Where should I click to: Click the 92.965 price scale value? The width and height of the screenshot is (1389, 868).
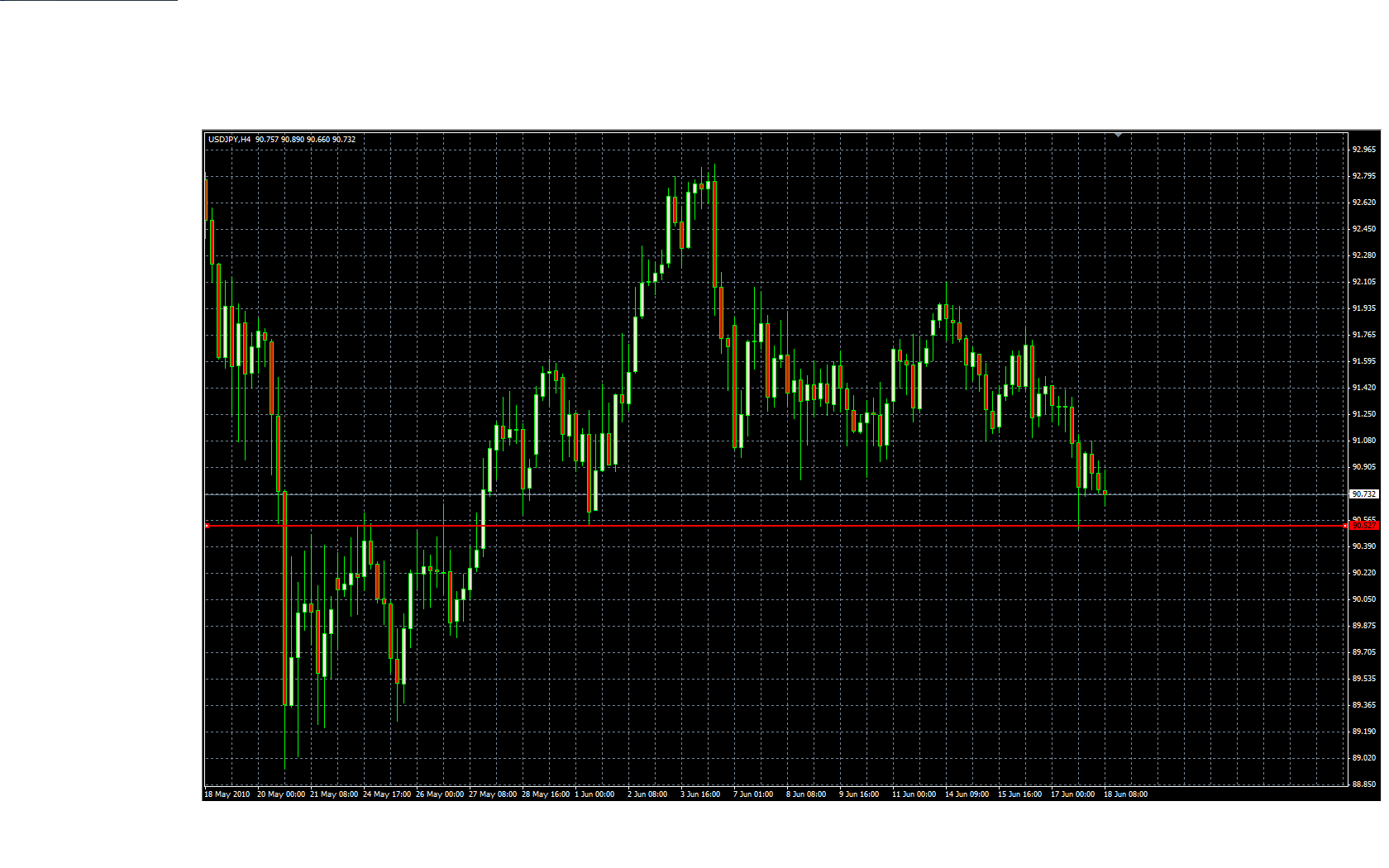[1364, 150]
